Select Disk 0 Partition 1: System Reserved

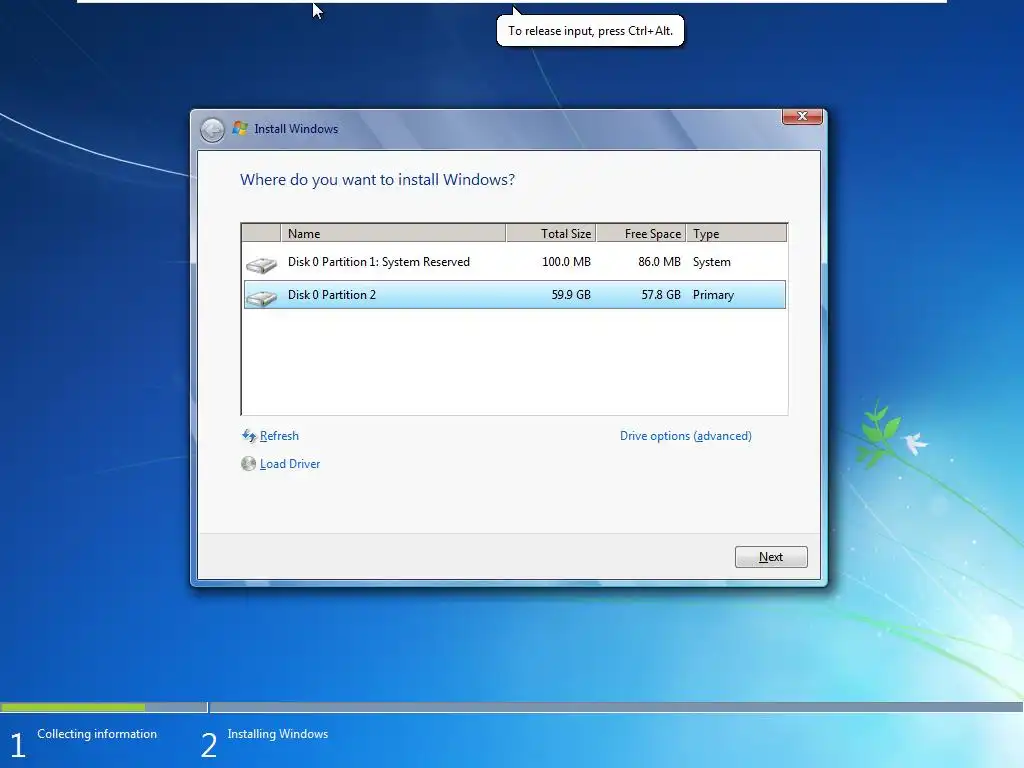click(x=515, y=262)
